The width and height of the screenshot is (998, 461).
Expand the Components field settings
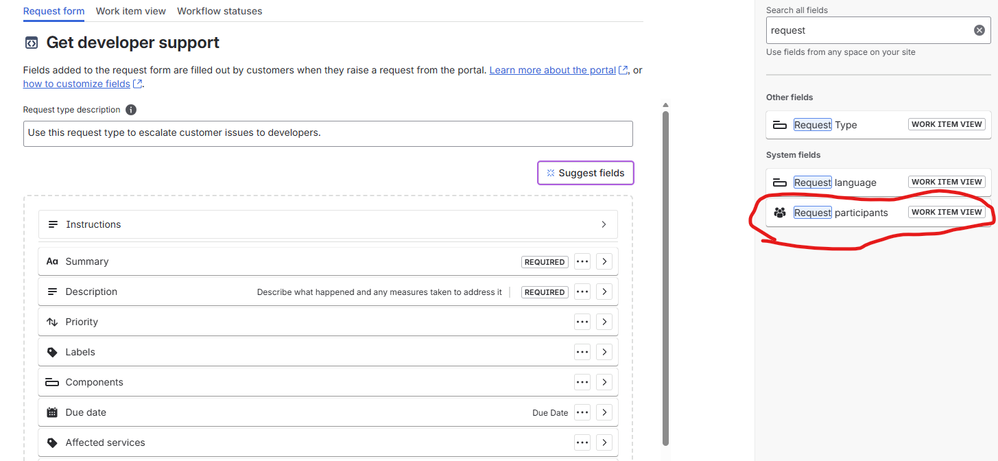coord(605,382)
